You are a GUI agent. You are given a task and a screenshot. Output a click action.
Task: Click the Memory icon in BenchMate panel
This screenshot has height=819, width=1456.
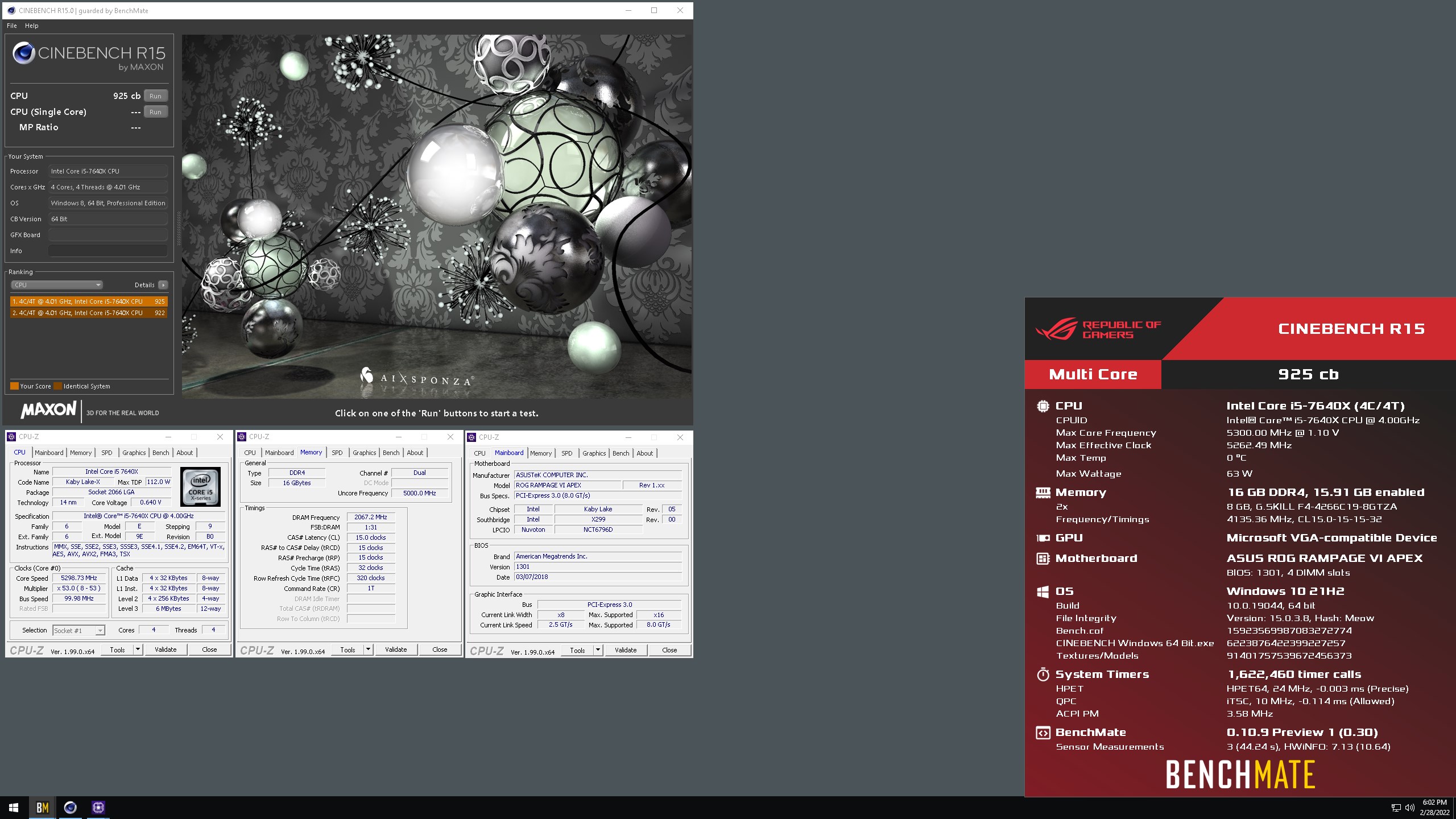[1043, 493]
